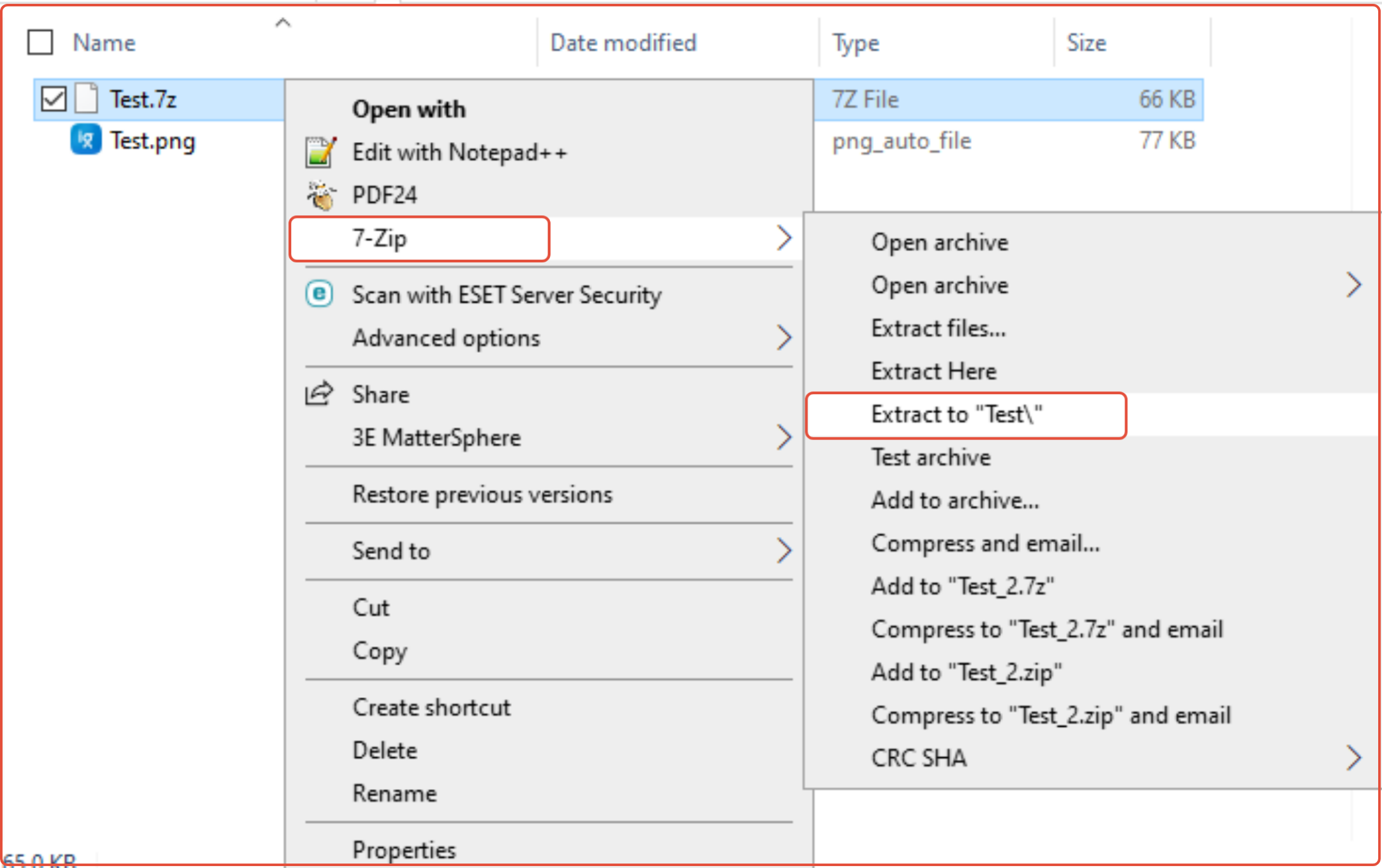Image resolution: width=1382 pixels, height=868 pixels.
Task: Click the Test.png file icon
Action: pyautogui.click(x=86, y=140)
